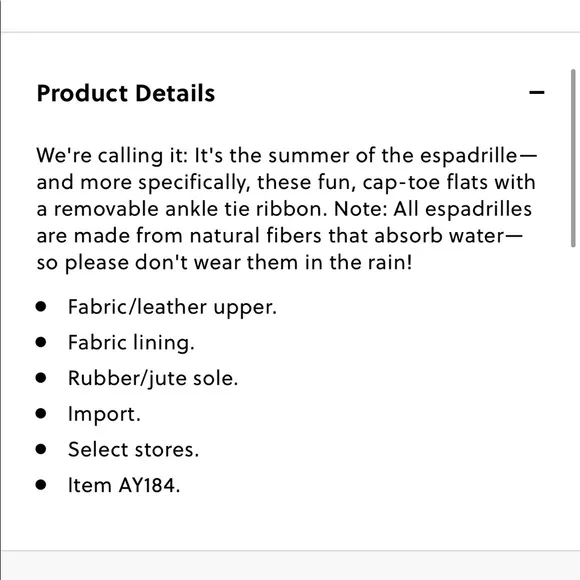This screenshot has width=580, height=580.
Task: Click the description paragraph about espadrilles
Action: (287, 209)
